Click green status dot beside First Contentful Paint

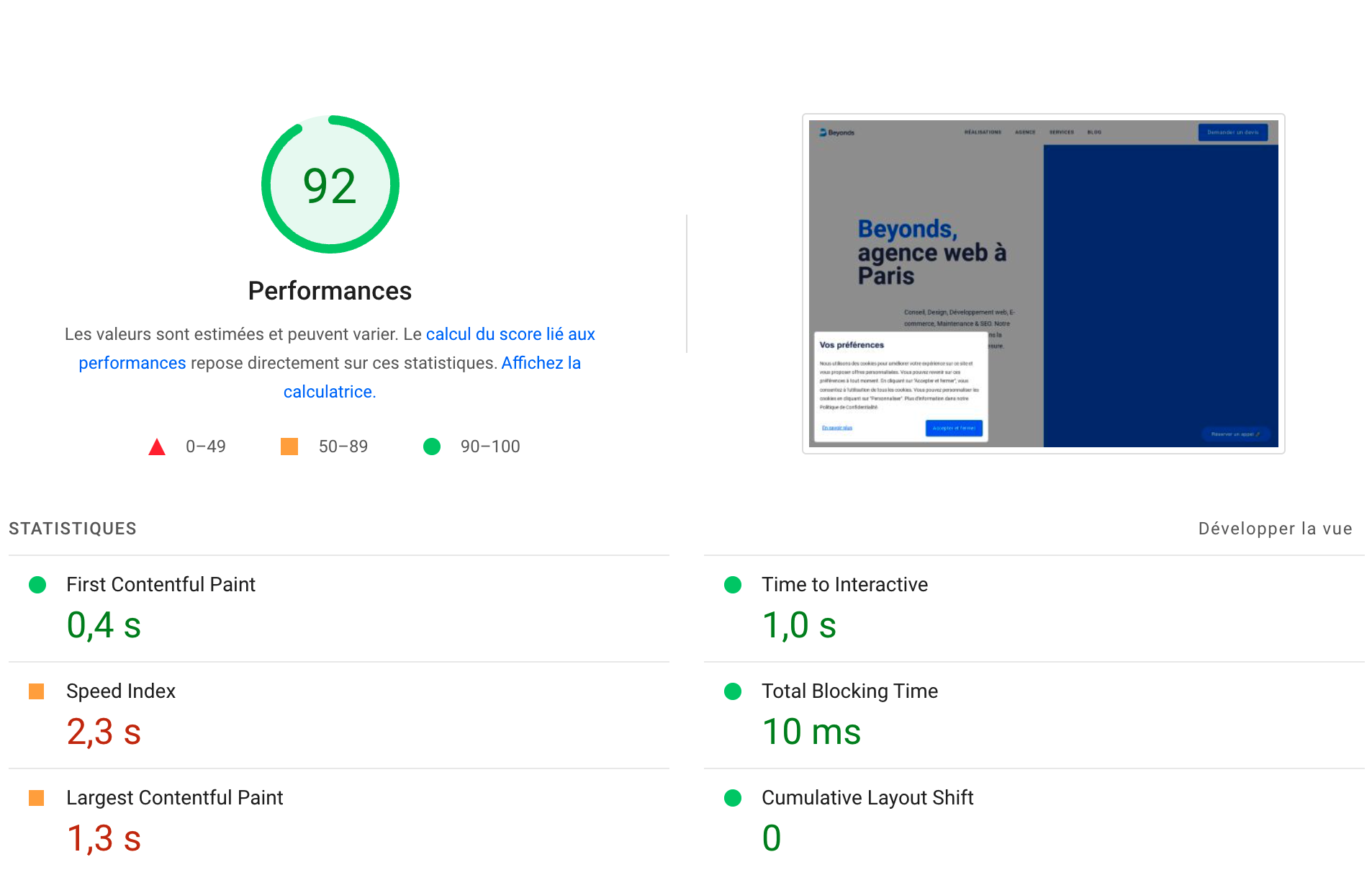pos(37,585)
